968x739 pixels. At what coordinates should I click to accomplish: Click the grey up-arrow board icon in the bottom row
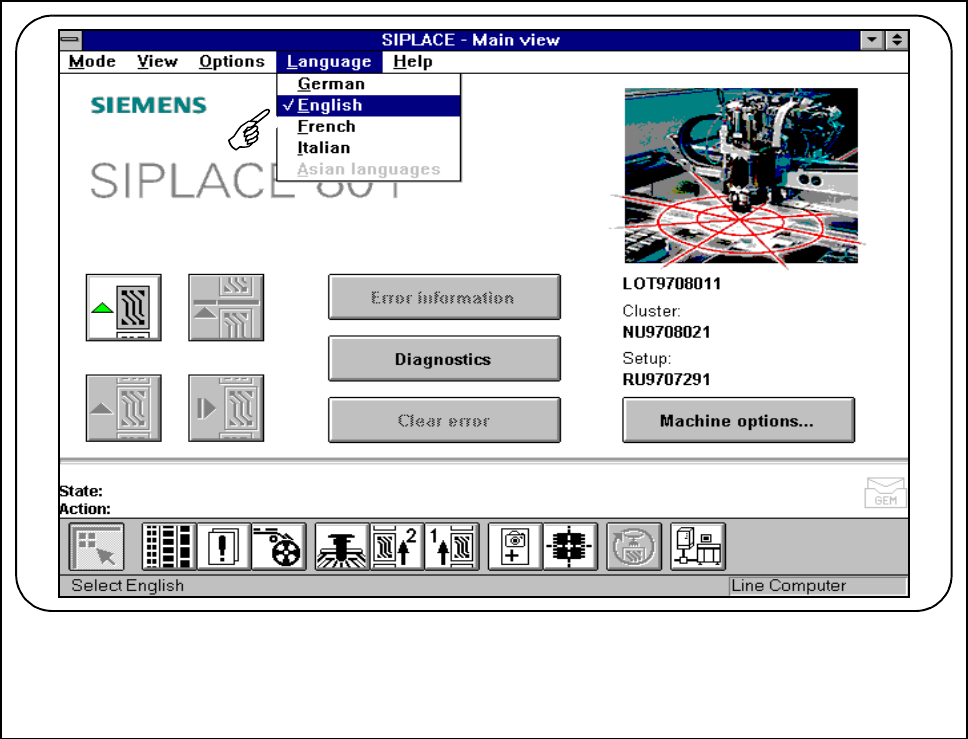tap(123, 408)
